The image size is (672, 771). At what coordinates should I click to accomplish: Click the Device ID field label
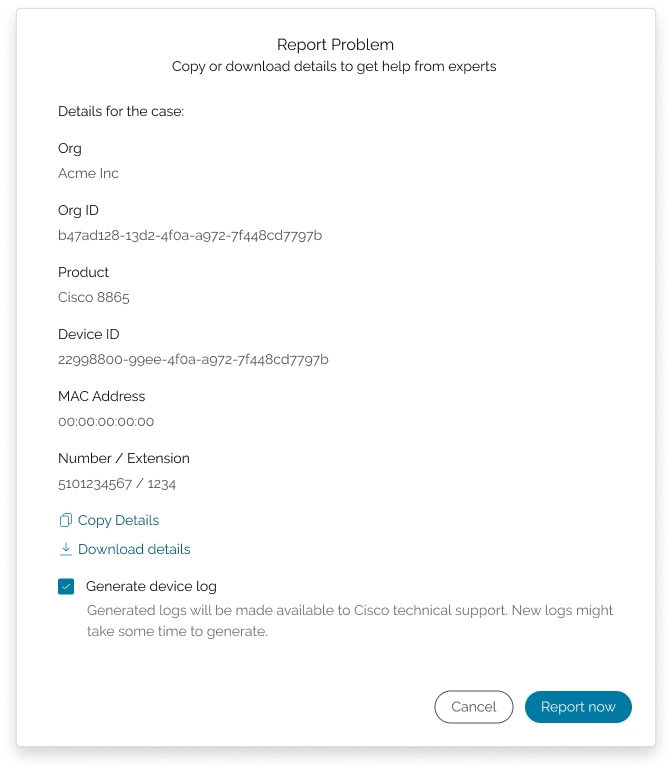[88, 335]
